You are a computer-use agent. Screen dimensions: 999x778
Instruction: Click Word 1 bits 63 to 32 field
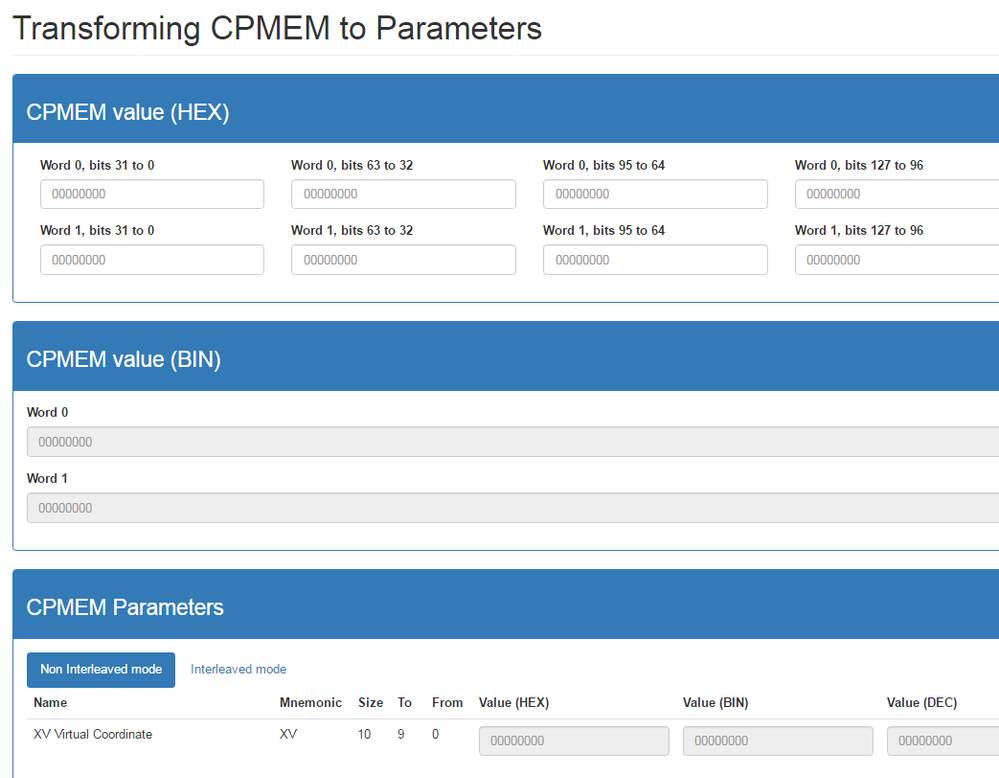pyautogui.click(x=403, y=260)
